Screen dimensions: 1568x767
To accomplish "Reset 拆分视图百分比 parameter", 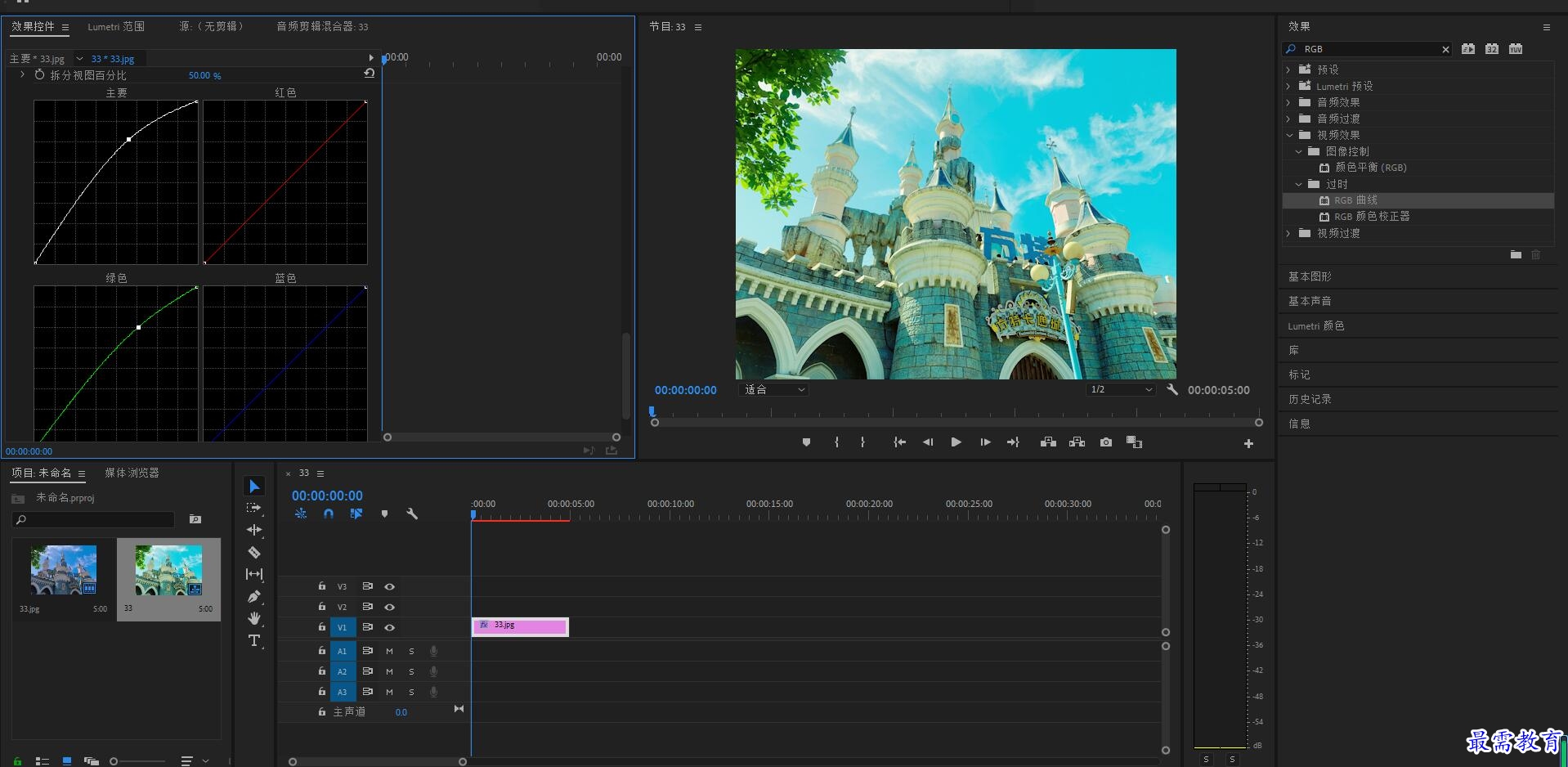I will click(370, 74).
